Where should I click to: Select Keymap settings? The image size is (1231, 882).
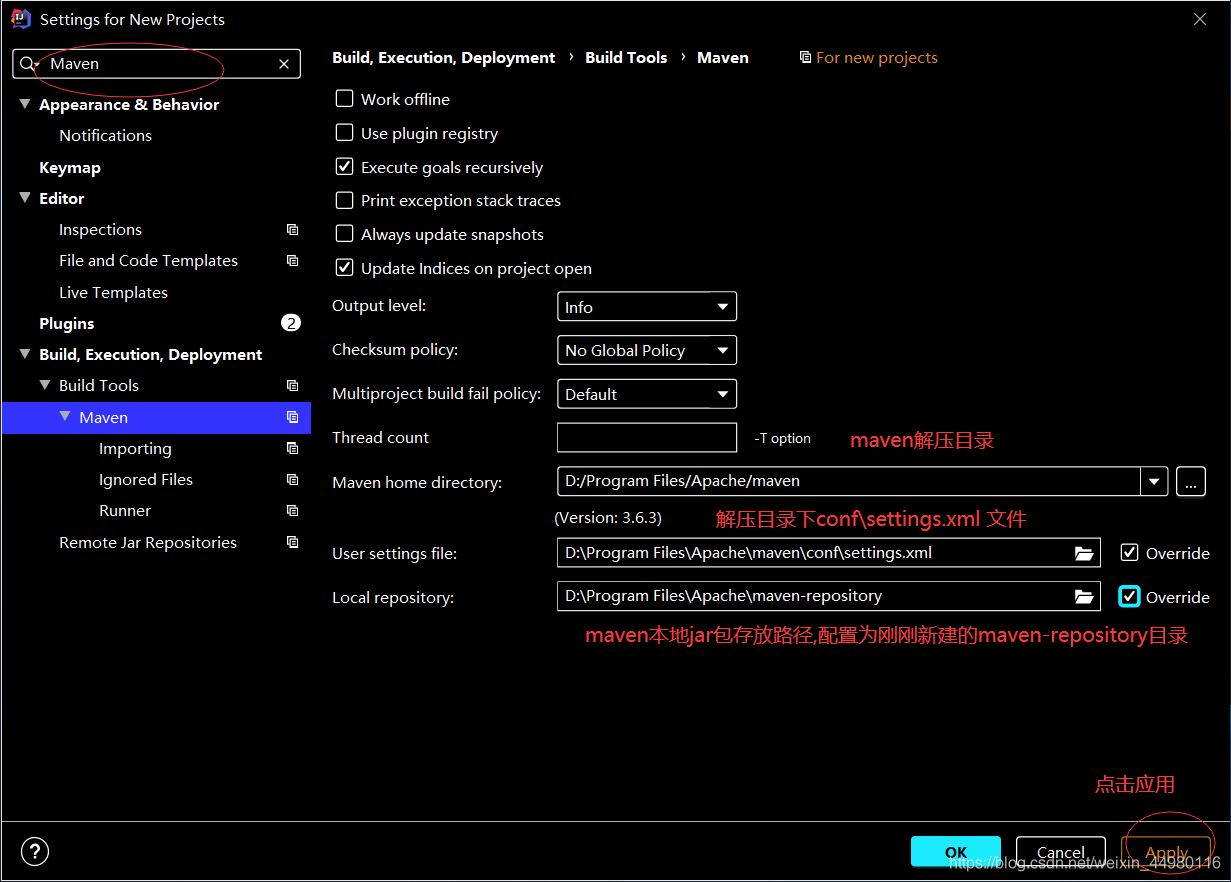(x=70, y=168)
